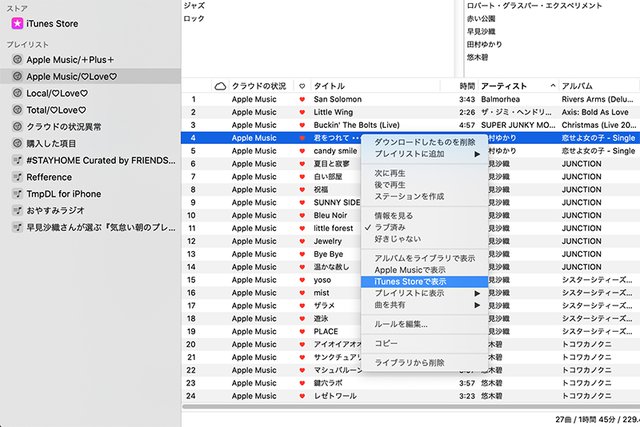This screenshot has height=427, width=640.
Task: Choose iTunes Storeで表示 from context menu
Action: (411, 282)
